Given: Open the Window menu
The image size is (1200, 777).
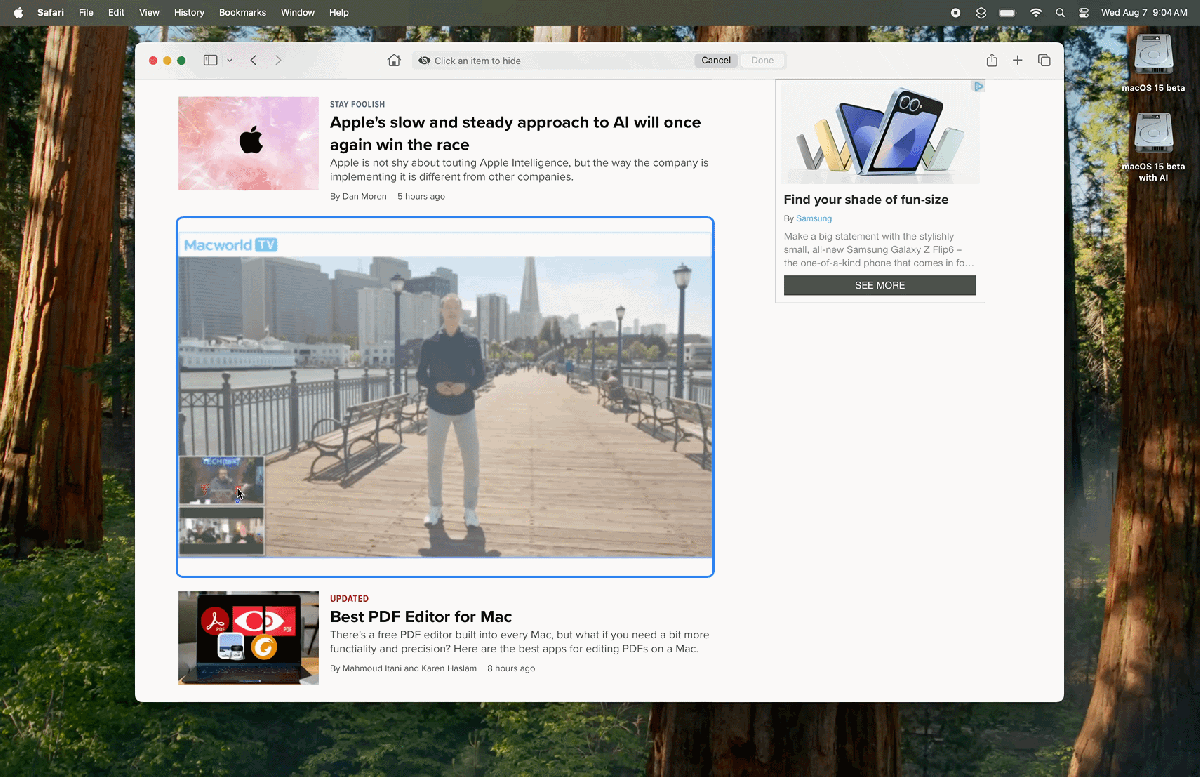Looking at the screenshot, I should pyautogui.click(x=298, y=13).
